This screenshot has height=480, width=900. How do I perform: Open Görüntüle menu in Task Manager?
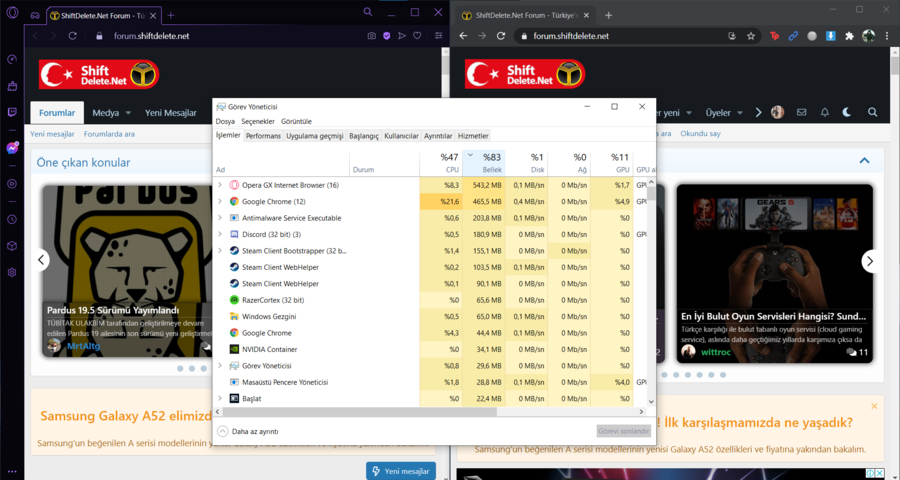coord(296,121)
